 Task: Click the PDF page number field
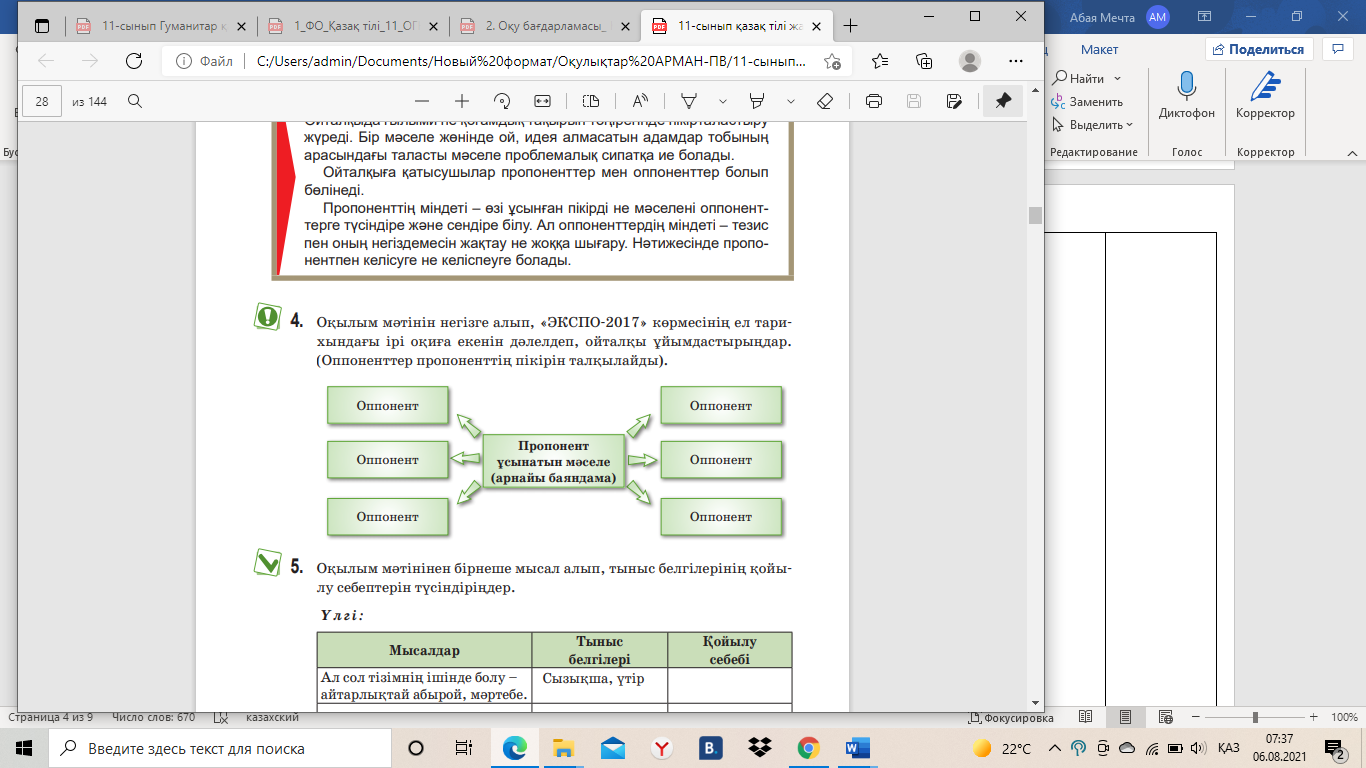(x=42, y=101)
